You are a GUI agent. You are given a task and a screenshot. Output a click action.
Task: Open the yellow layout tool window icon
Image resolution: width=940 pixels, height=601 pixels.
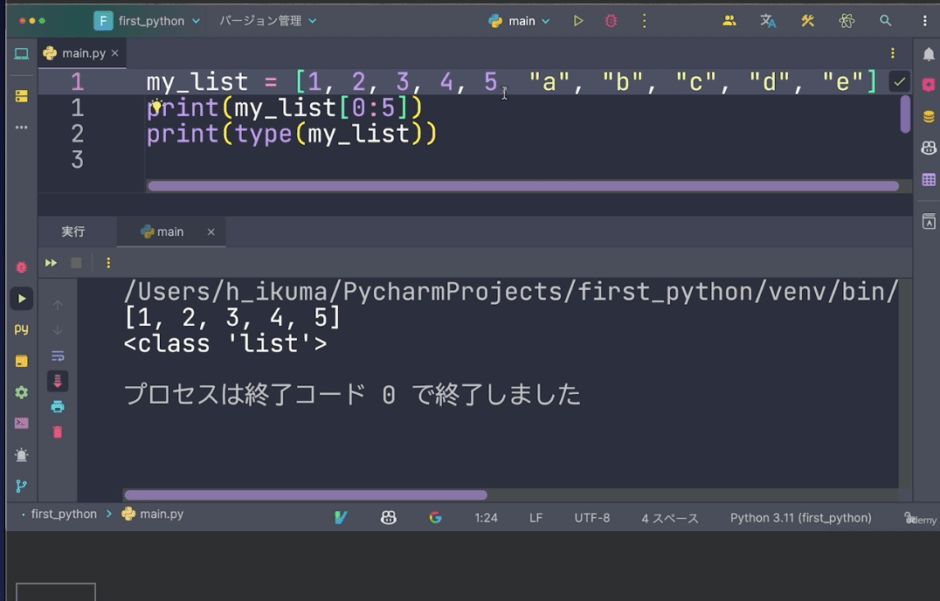pyautogui.click(x=22, y=361)
